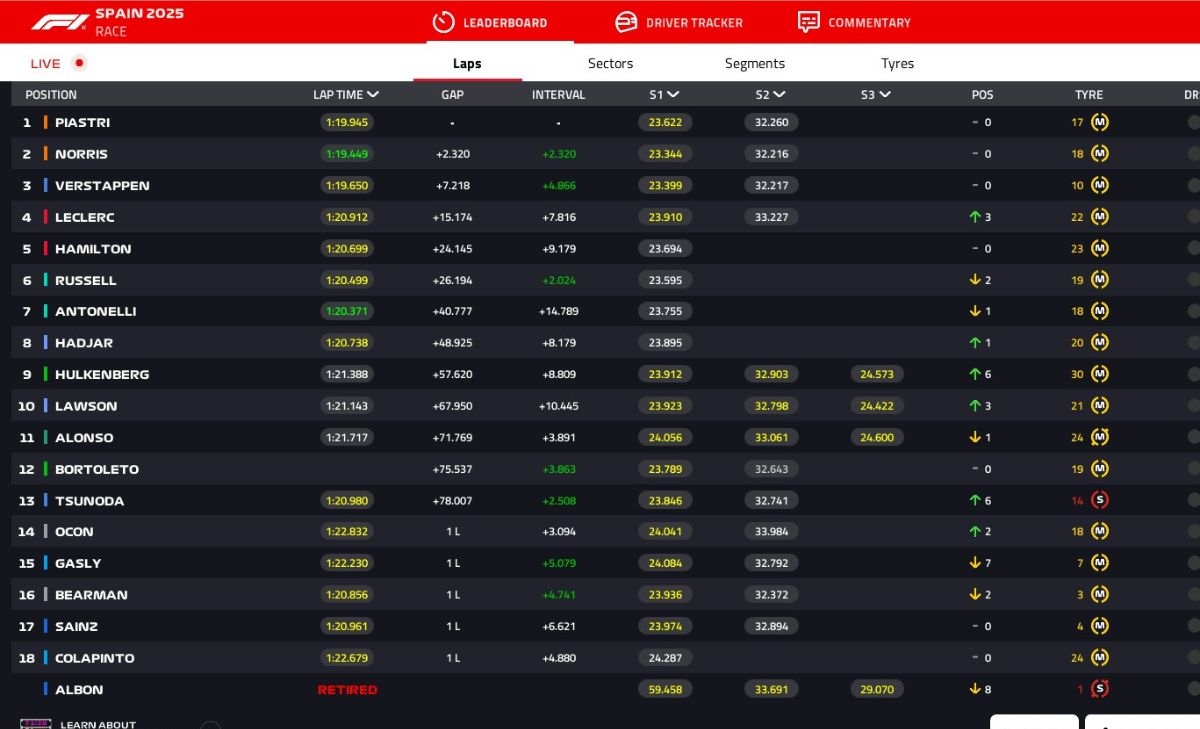Click the Leaderboard stopwatch icon
Image resolution: width=1200 pixels, height=729 pixels.
[x=443, y=22]
